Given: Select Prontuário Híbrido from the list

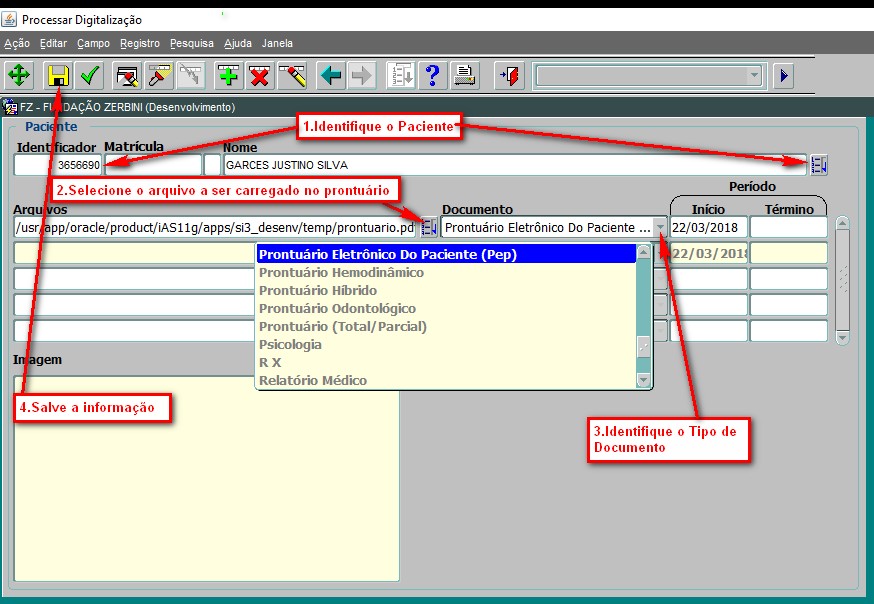Looking at the screenshot, I should (446, 290).
